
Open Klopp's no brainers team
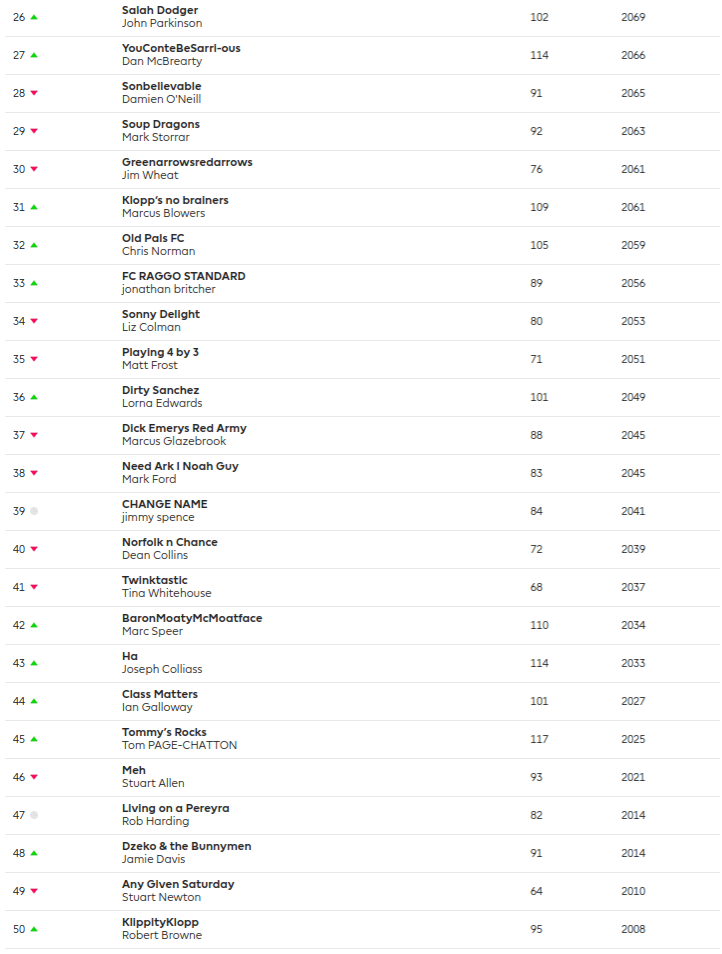point(175,200)
